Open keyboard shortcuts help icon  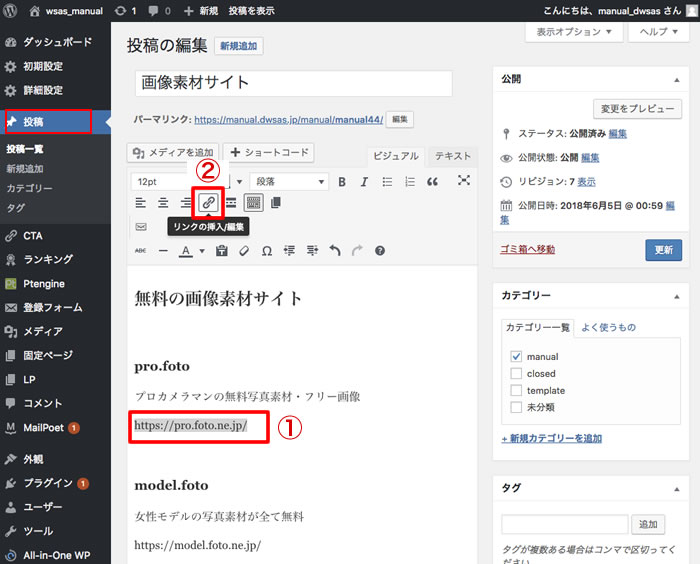tap(380, 250)
